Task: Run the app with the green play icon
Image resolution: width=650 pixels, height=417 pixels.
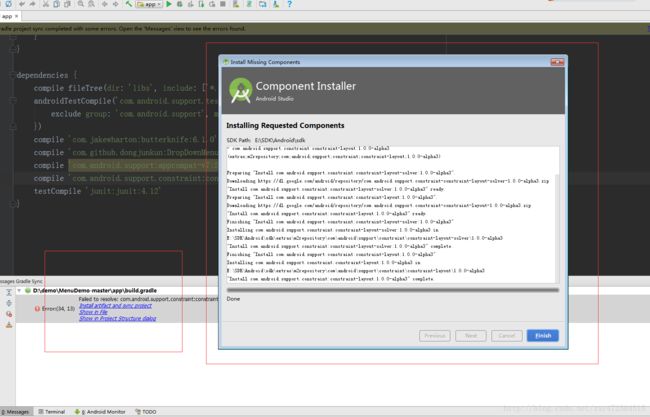Action: (x=169, y=4)
